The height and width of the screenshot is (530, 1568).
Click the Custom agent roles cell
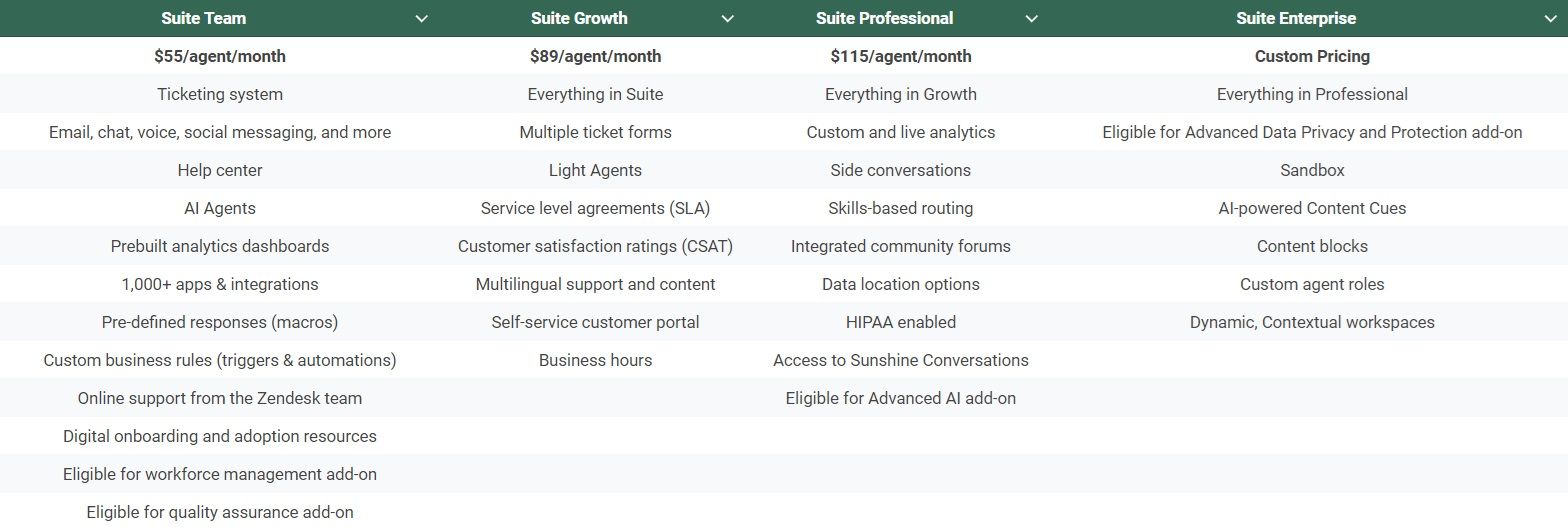click(x=1312, y=284)
